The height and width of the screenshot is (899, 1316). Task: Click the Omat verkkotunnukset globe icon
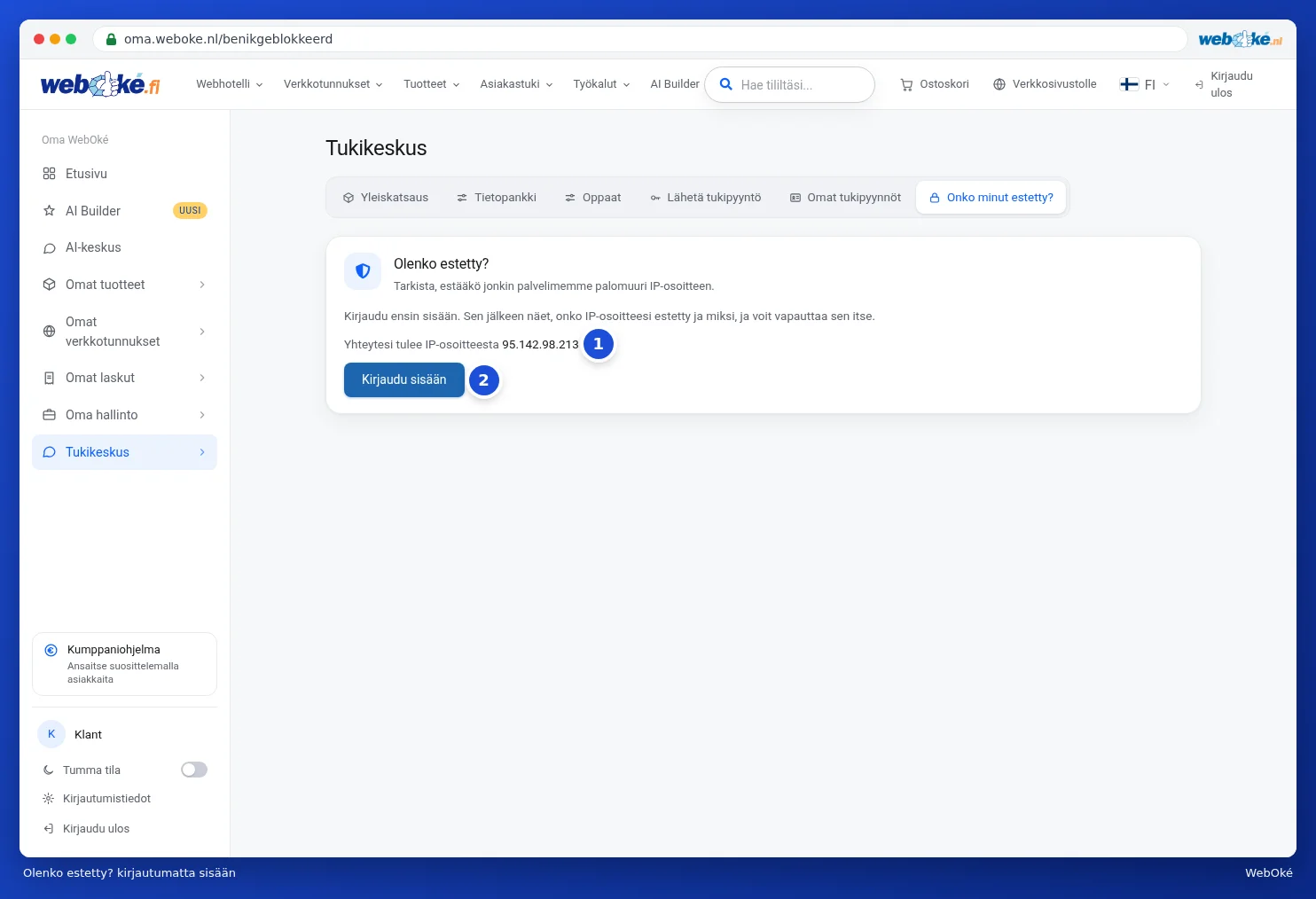pos(50,332)
